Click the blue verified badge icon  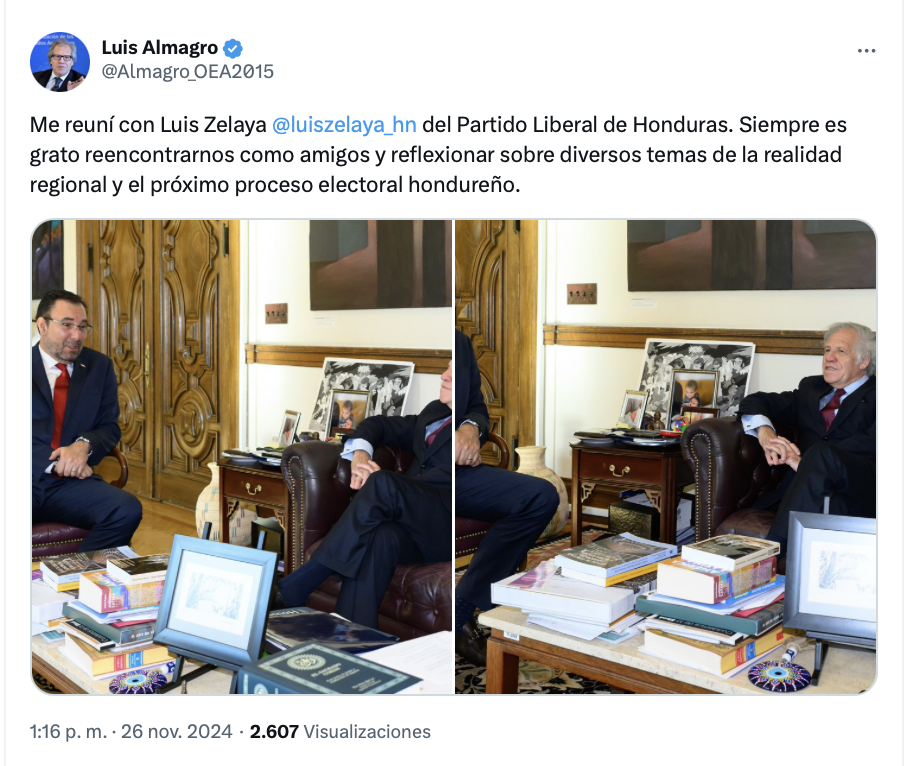[x=233, y=48]
